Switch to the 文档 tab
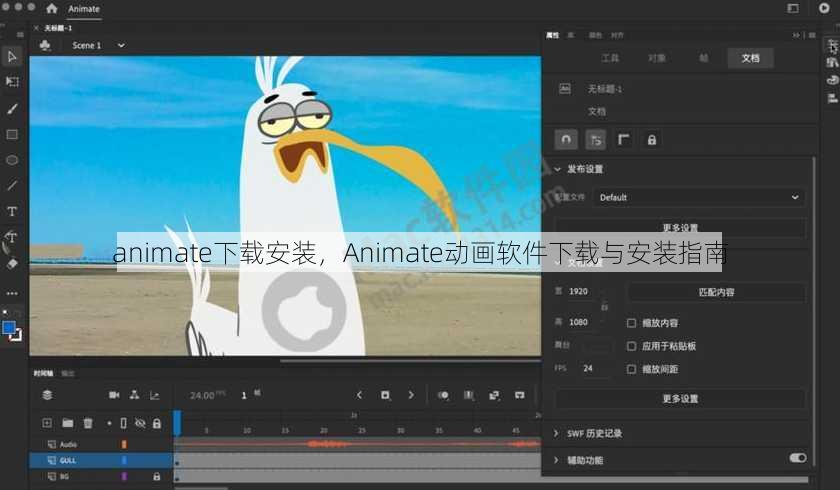The width and height of the screenshot is (840, 490). 751,58
